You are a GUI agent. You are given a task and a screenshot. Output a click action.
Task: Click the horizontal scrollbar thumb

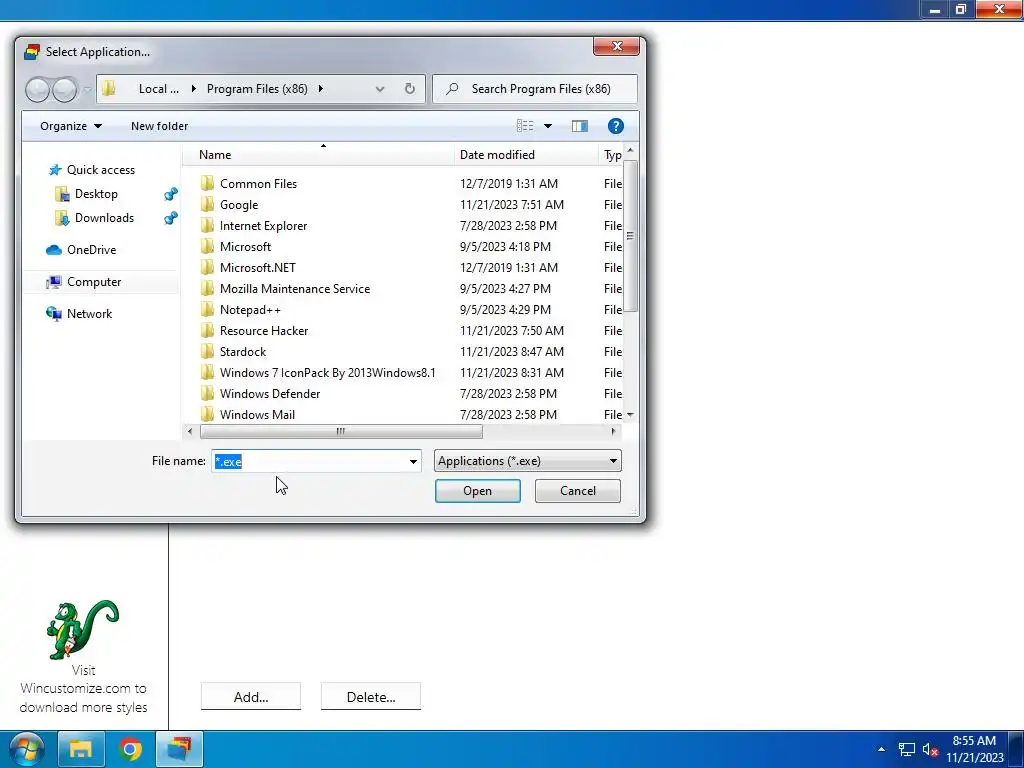coord(341,432)
